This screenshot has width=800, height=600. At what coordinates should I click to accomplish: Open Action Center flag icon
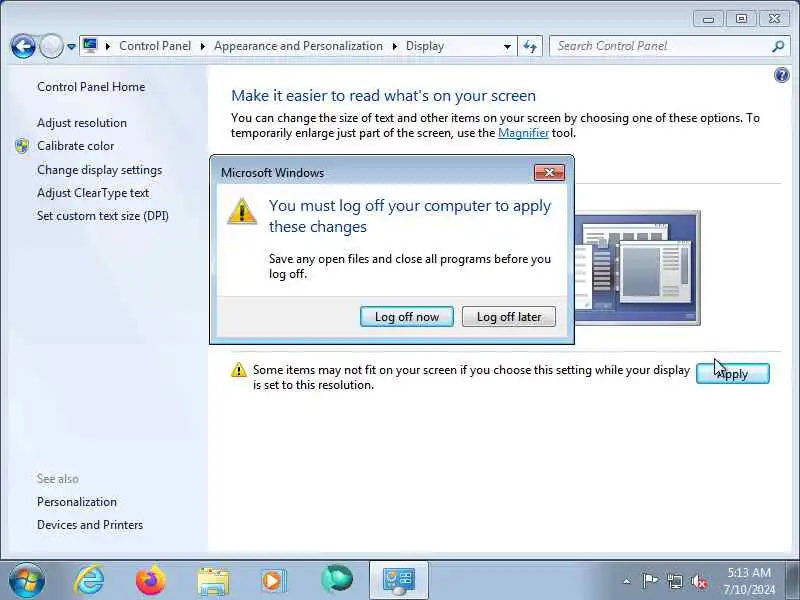pyautogui.click(x=649, y=581)
